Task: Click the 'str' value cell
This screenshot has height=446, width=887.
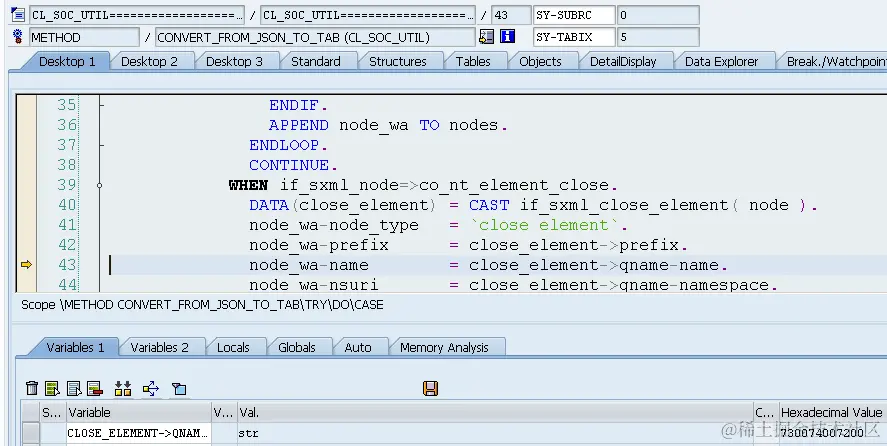Action: pos(496,433)
